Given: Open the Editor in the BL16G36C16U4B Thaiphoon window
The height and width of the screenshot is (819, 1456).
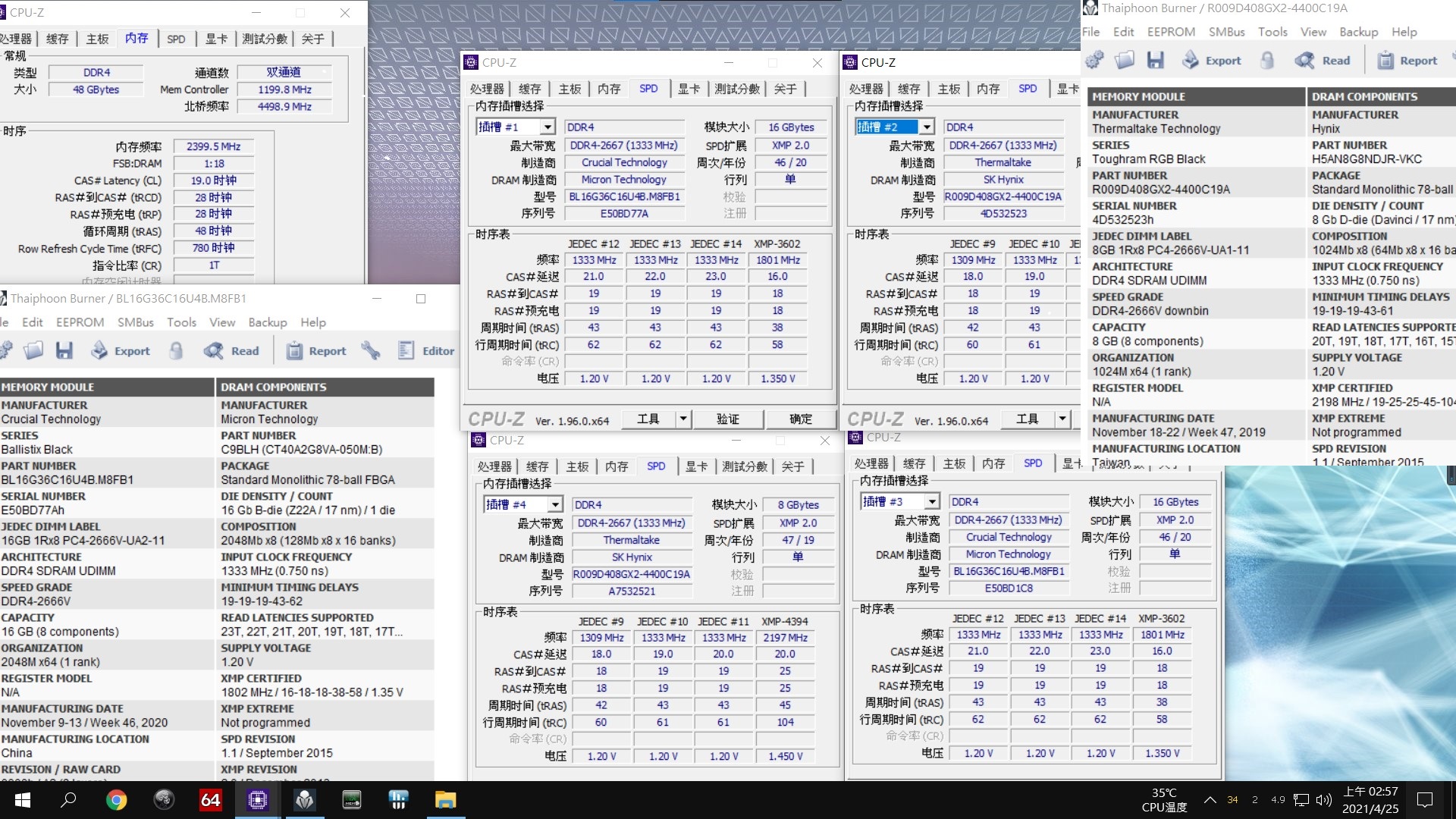Looking at the screenshot, I should pyautogui.click(x=426, y=350).
